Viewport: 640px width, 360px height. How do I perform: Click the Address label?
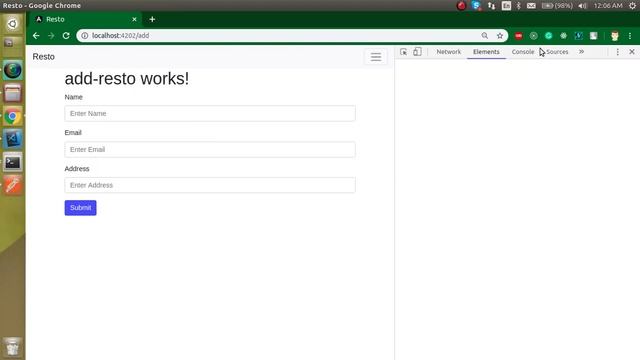pos(77,169)
